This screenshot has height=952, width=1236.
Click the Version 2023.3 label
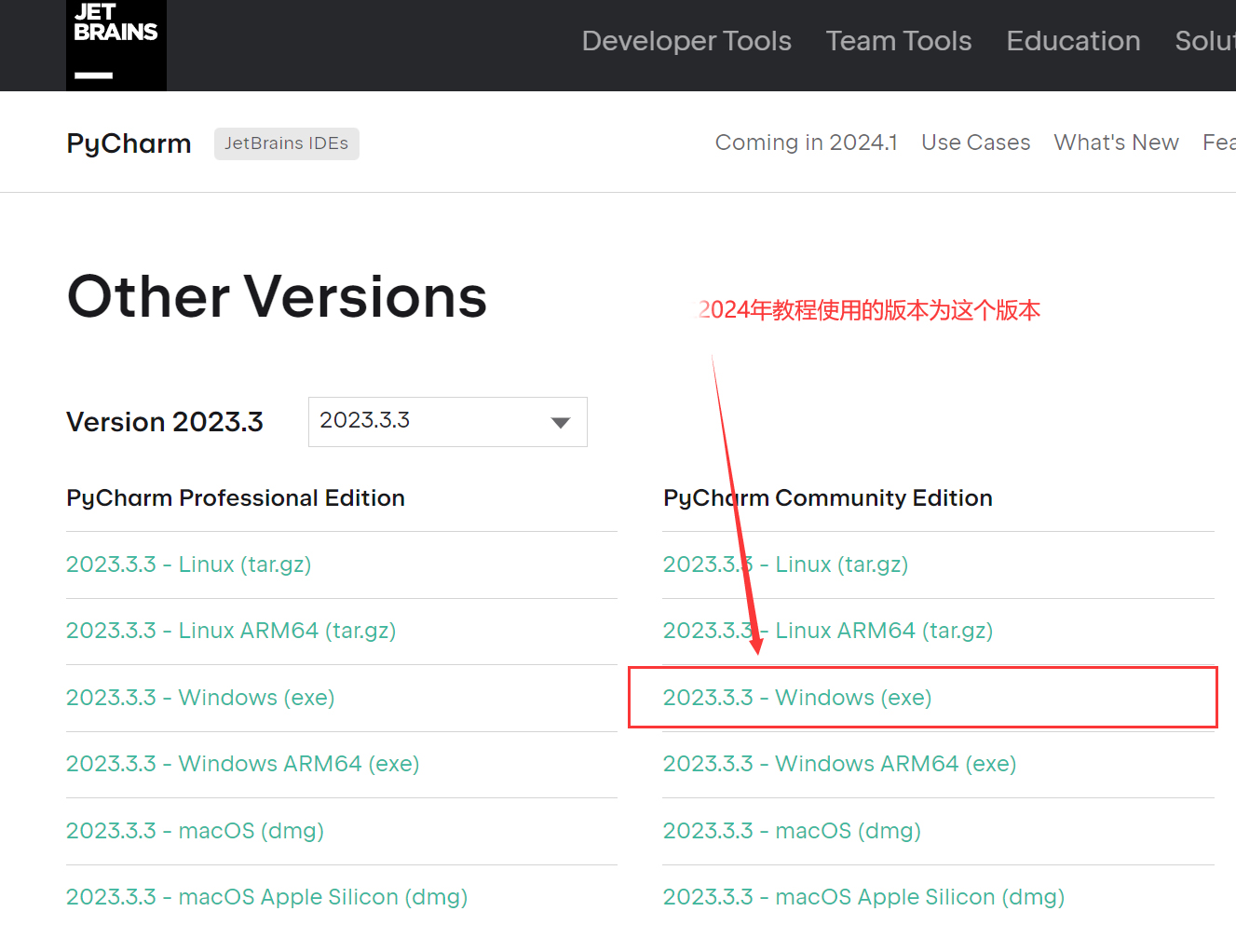[165, 422]
